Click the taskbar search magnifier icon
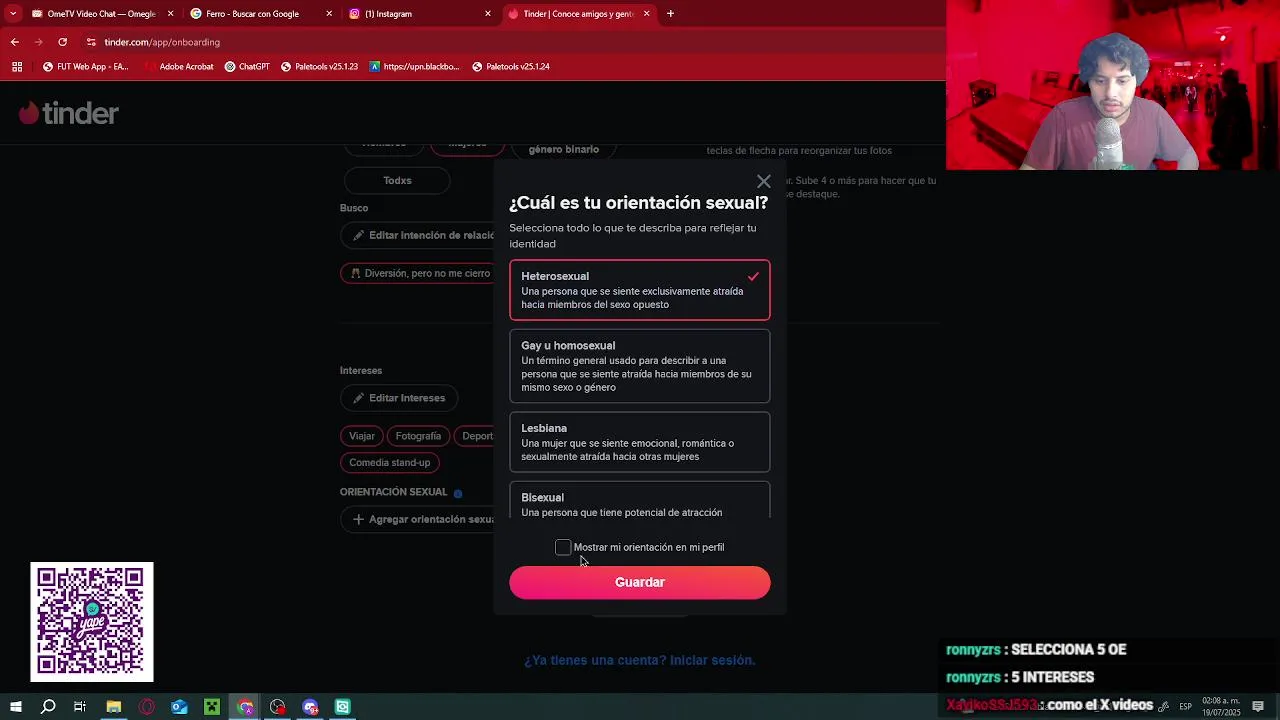The height and width of the screenshot is (720, 1280). [x=48, y=707]
